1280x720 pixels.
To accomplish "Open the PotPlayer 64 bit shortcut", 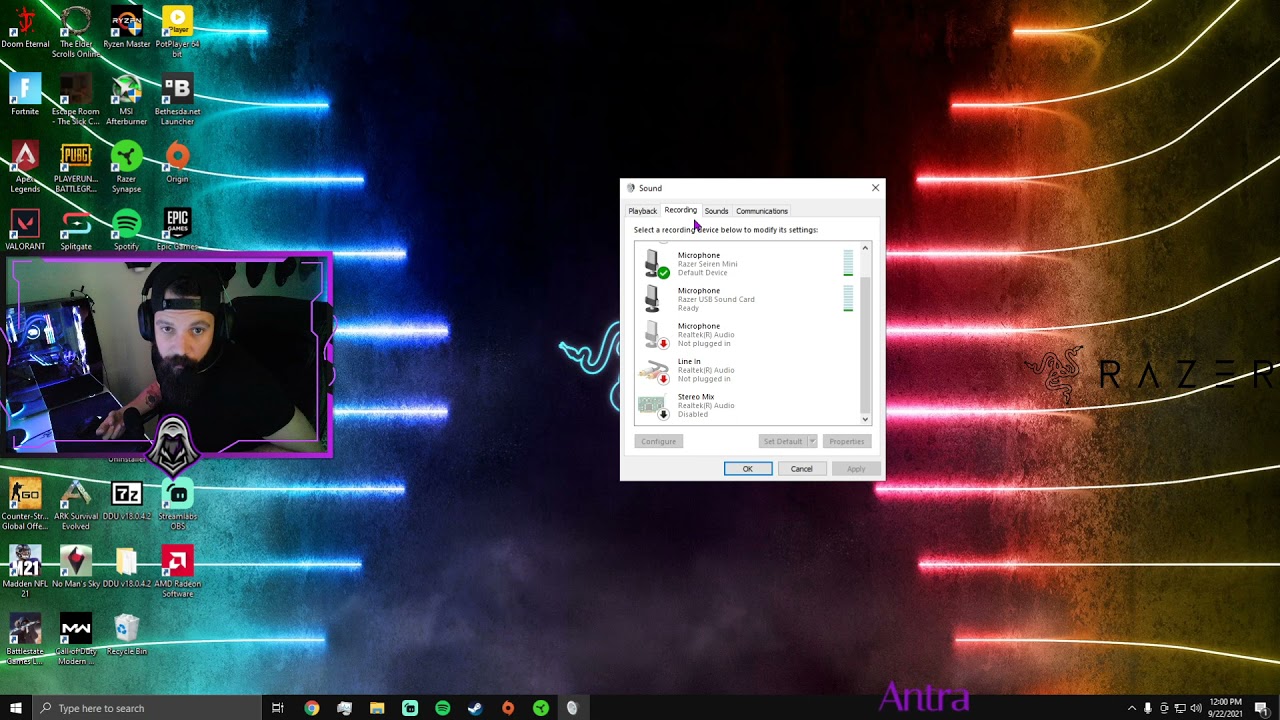I will (177, 32).
